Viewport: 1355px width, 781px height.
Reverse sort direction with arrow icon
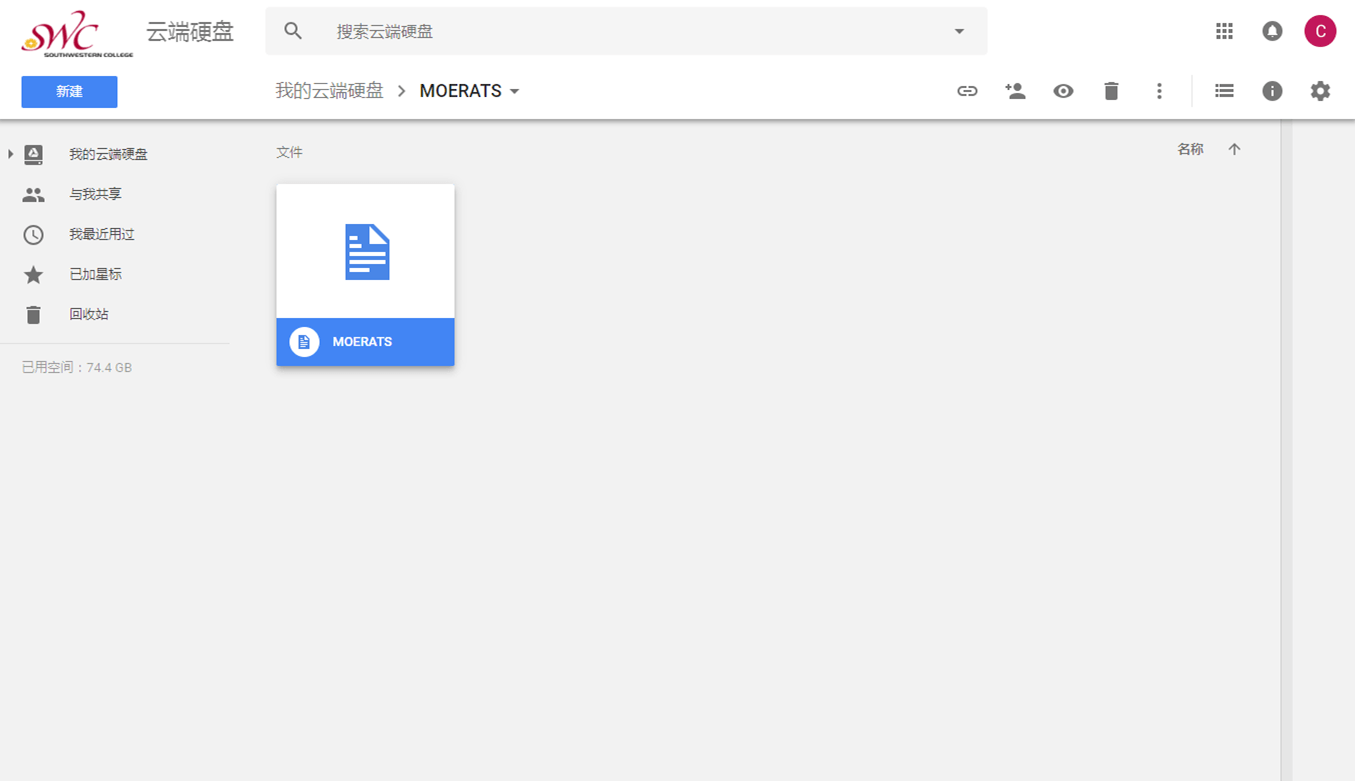point(1234,149)
